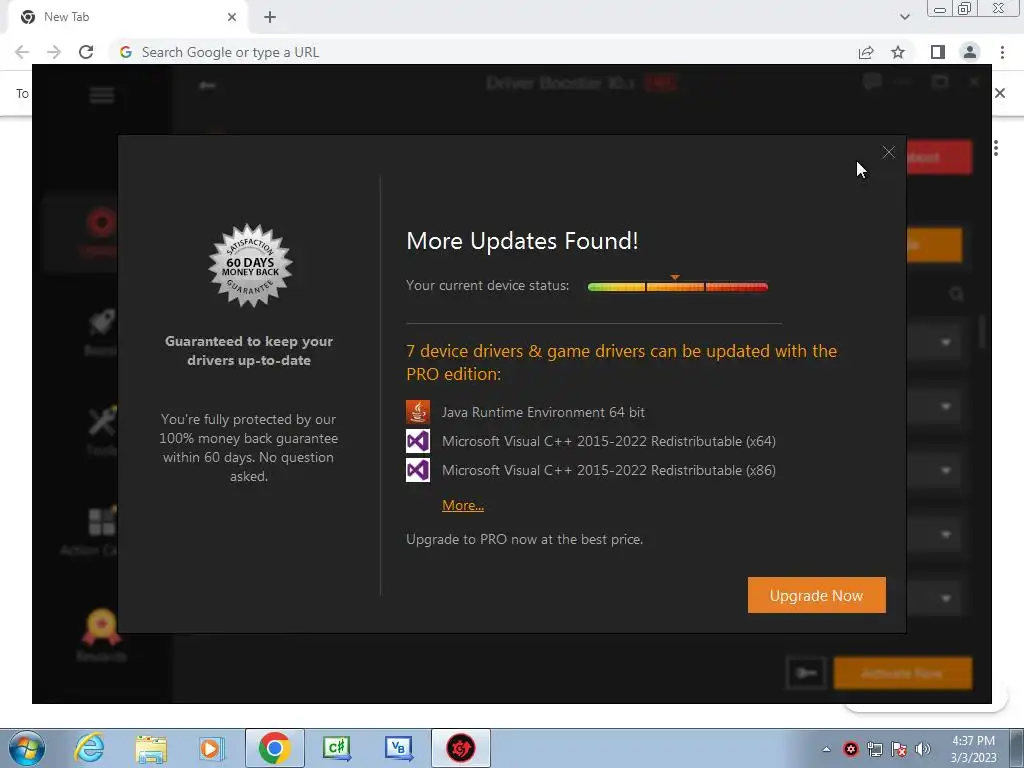Open Driver Booster Tools section
Screen dimensions: 1024x768
[102, 430]
